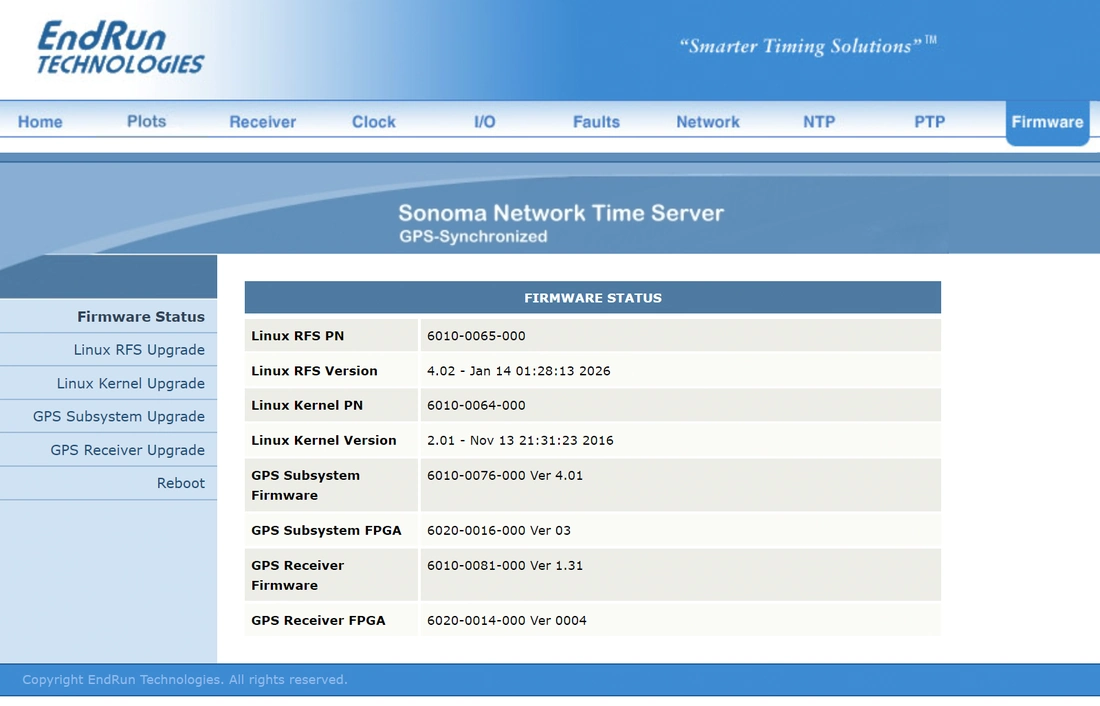Go to the Clock tab
Screen dimensions: 1100x706
point(374,121)
